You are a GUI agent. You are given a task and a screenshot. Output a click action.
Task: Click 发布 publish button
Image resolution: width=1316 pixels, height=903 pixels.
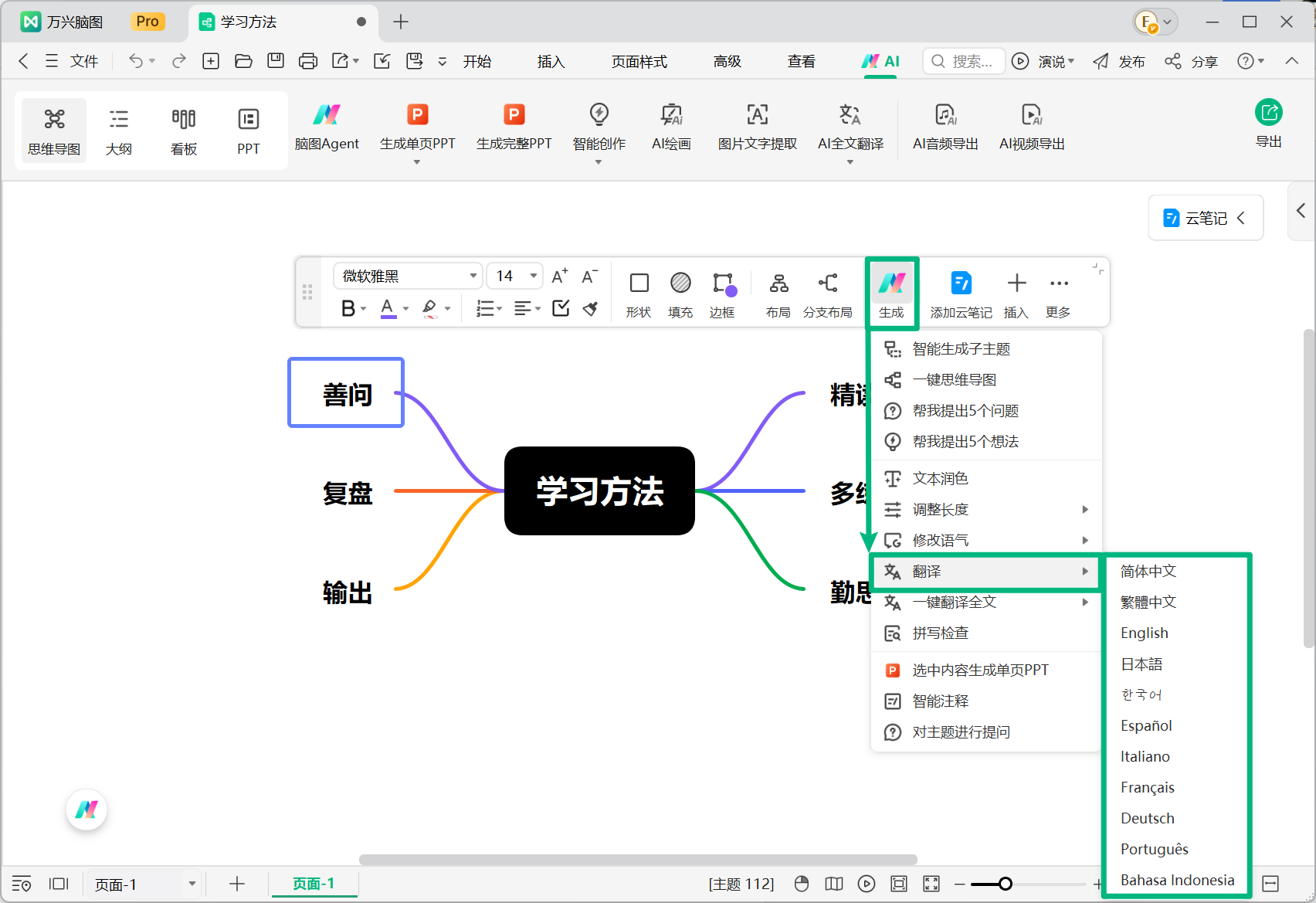(x=1119, y=61)
